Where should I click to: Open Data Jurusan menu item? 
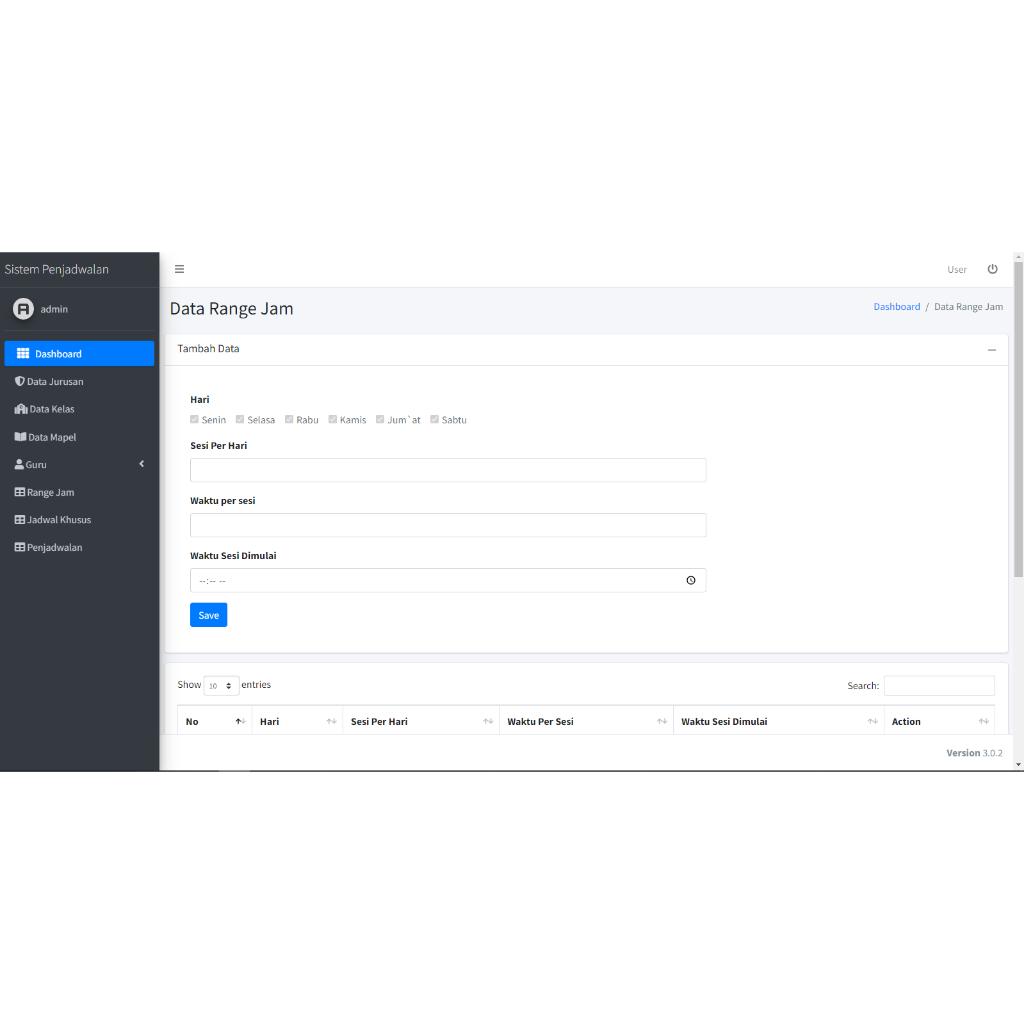[79, 381]
